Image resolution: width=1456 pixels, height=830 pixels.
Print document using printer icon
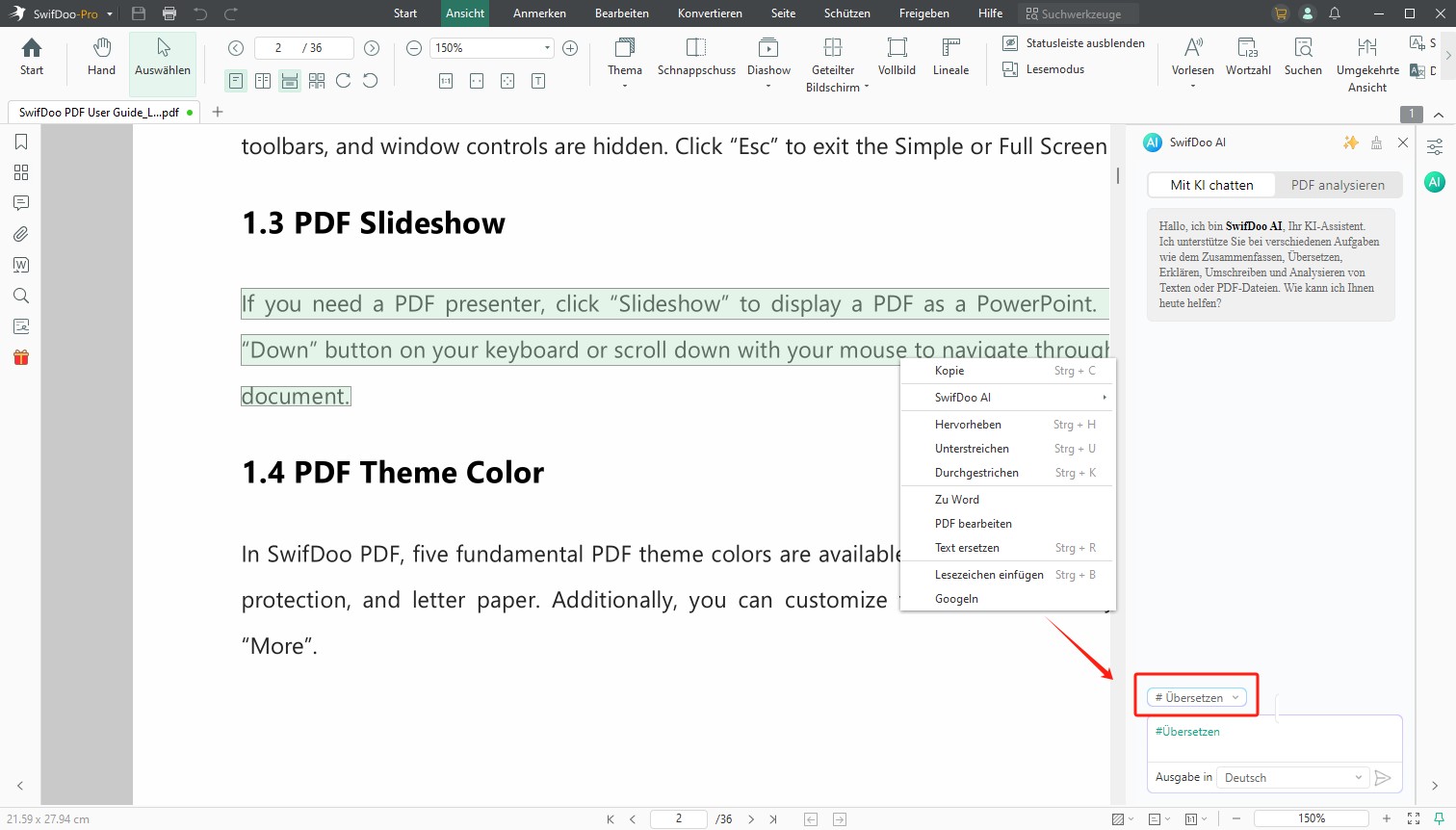point(169,13)
